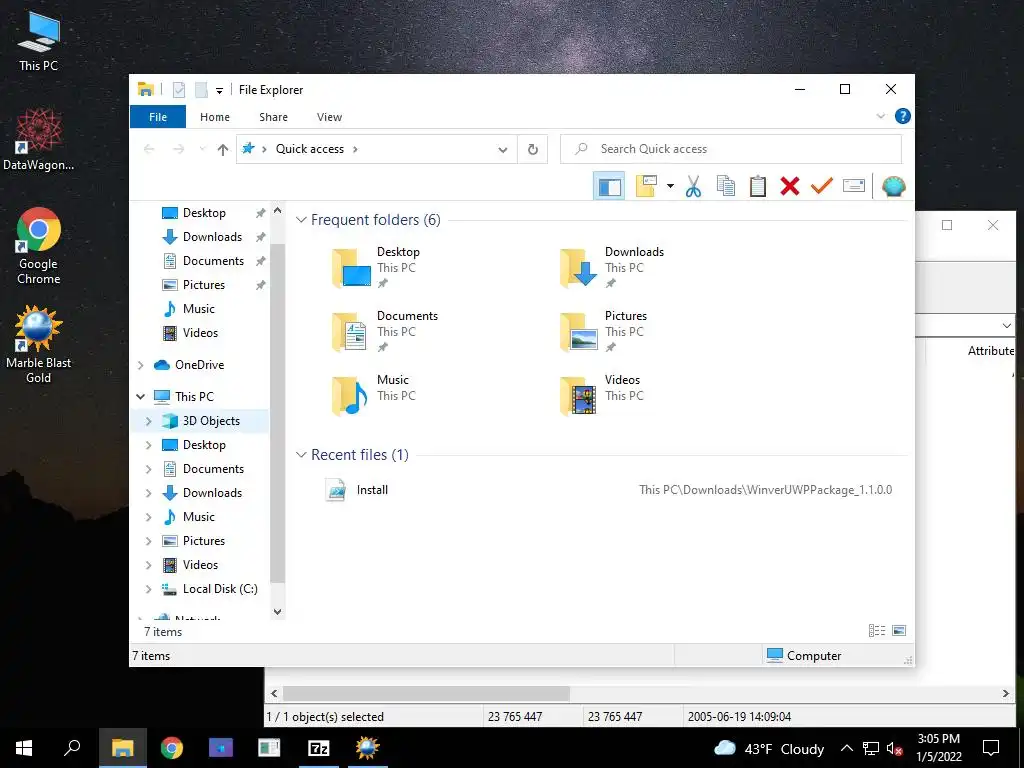Open recent locations dropdown arrow

[202, 150]
